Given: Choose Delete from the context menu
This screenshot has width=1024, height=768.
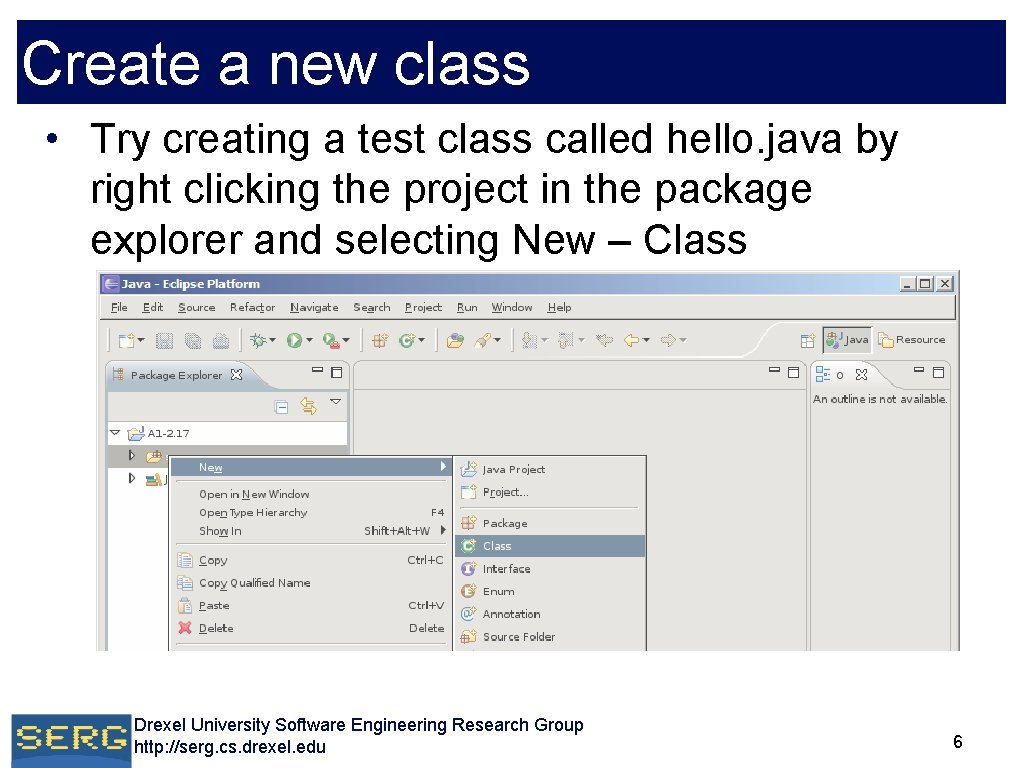Looking at the screenshot, I should coord(311,628).
